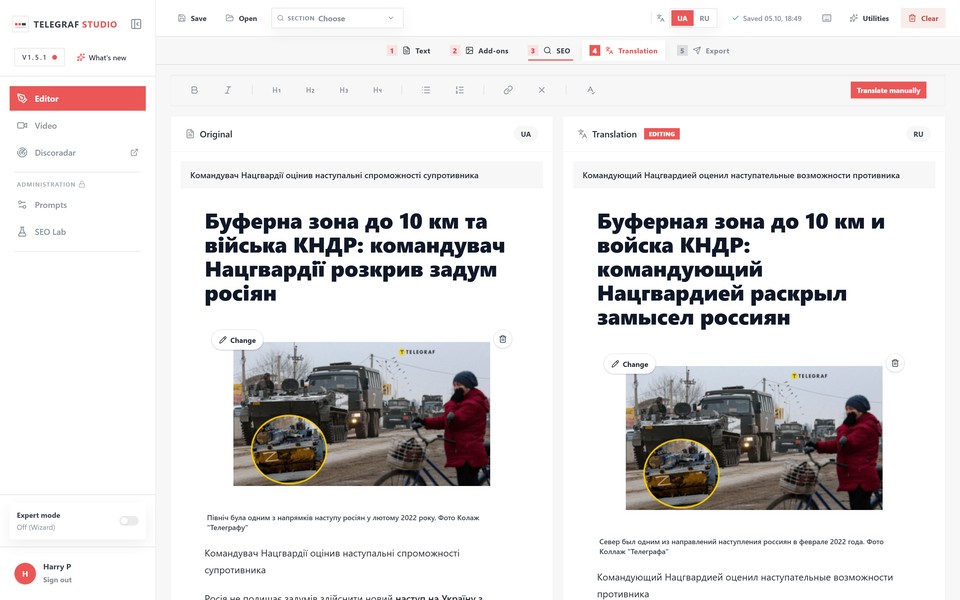Click version V1.5.1 badge
This screenshot has height=600, width=960.
(x=39, y=57)
